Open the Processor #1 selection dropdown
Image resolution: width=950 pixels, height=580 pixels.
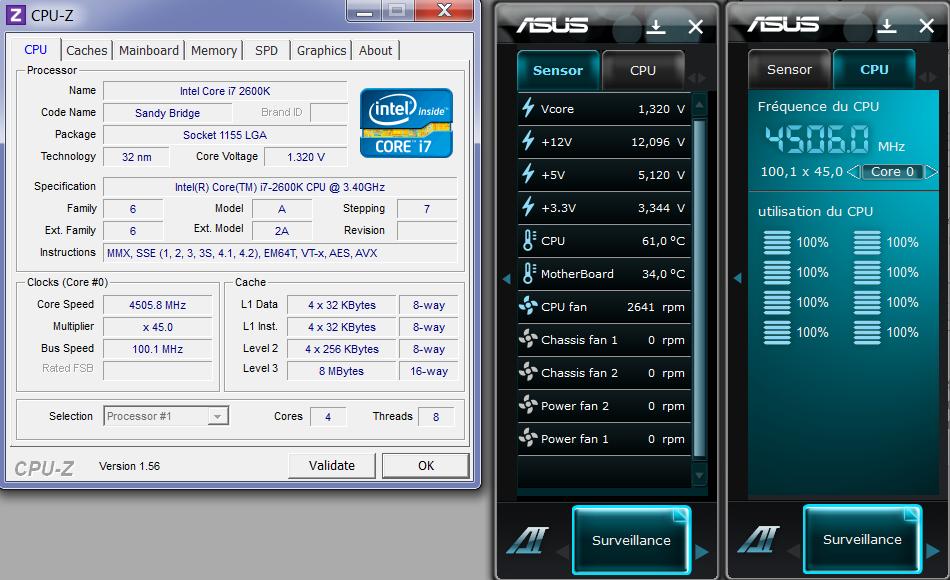coord(166,416)
